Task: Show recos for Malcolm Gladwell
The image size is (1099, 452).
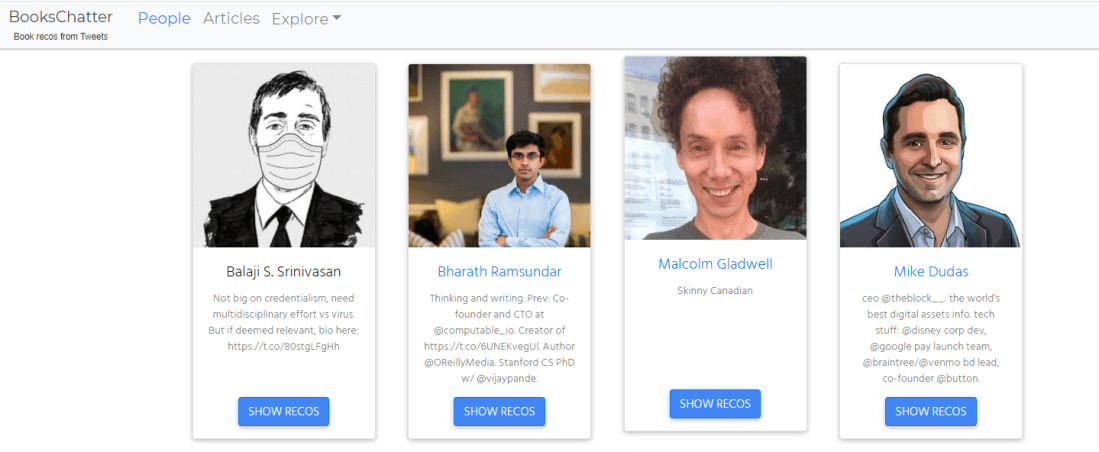Action: click(x=715, y=403)
